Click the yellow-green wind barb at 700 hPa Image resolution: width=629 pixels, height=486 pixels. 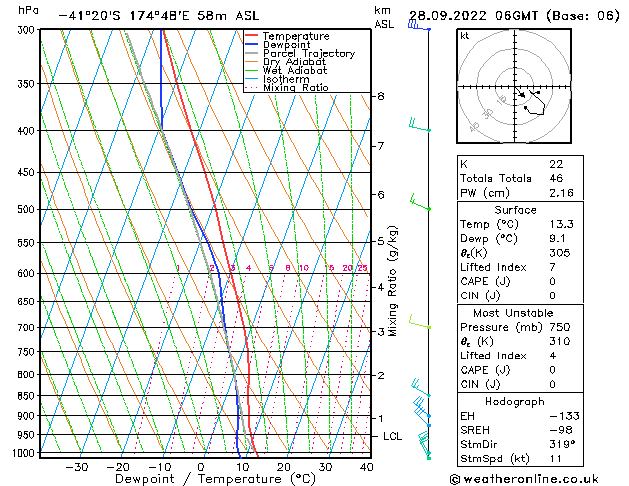[x=420, y=322]
